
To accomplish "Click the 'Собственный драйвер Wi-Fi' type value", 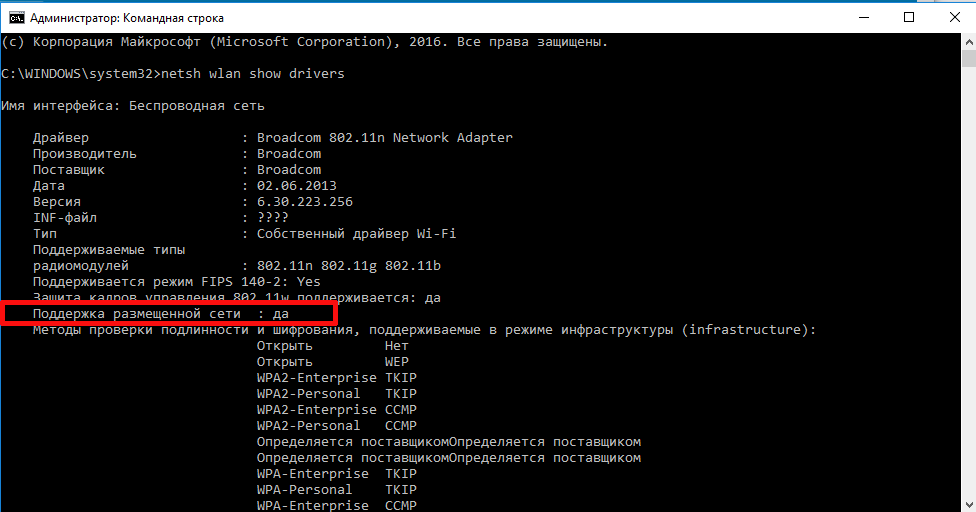I will pyautogui.click(x=356, y=234).
